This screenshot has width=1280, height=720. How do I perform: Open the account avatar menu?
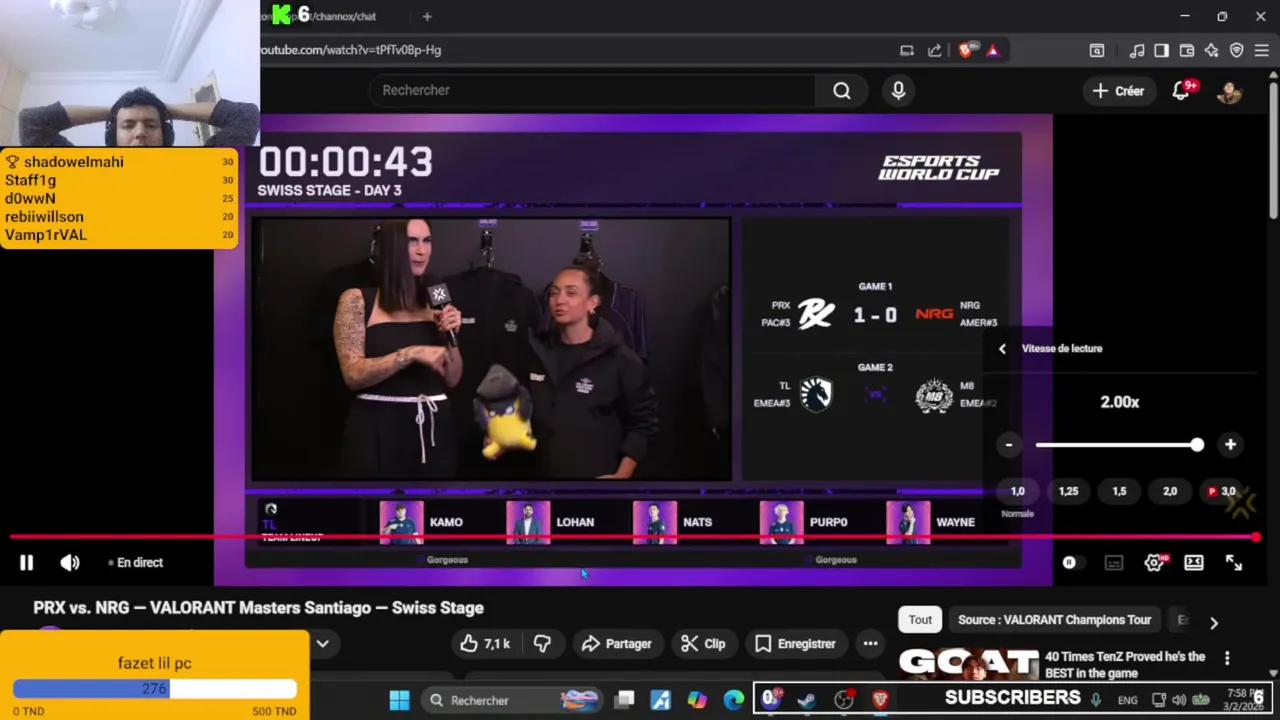(x=1229, y=91)
